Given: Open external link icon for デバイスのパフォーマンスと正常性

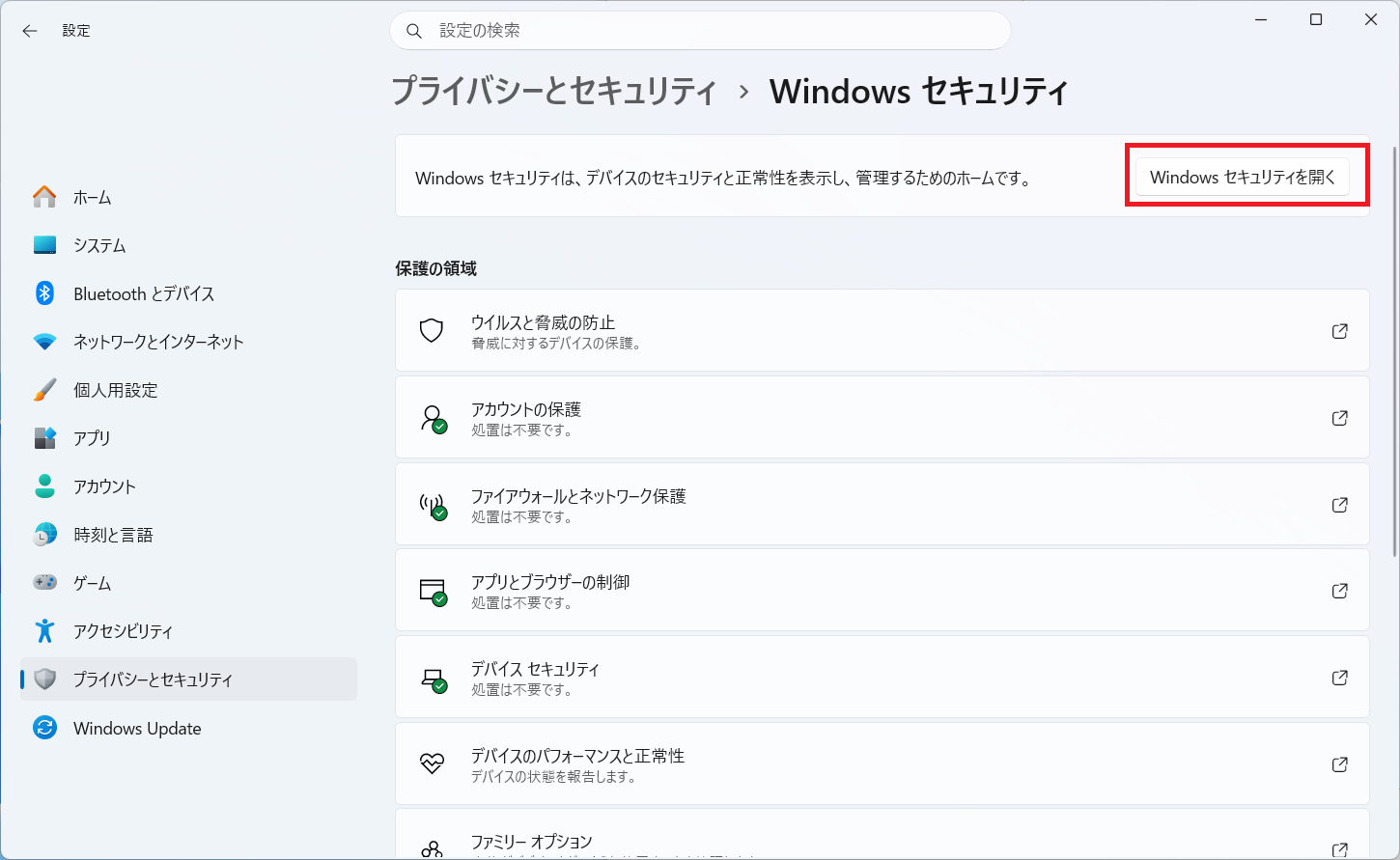Looking at the screenshot, I should coord(1340,764).
